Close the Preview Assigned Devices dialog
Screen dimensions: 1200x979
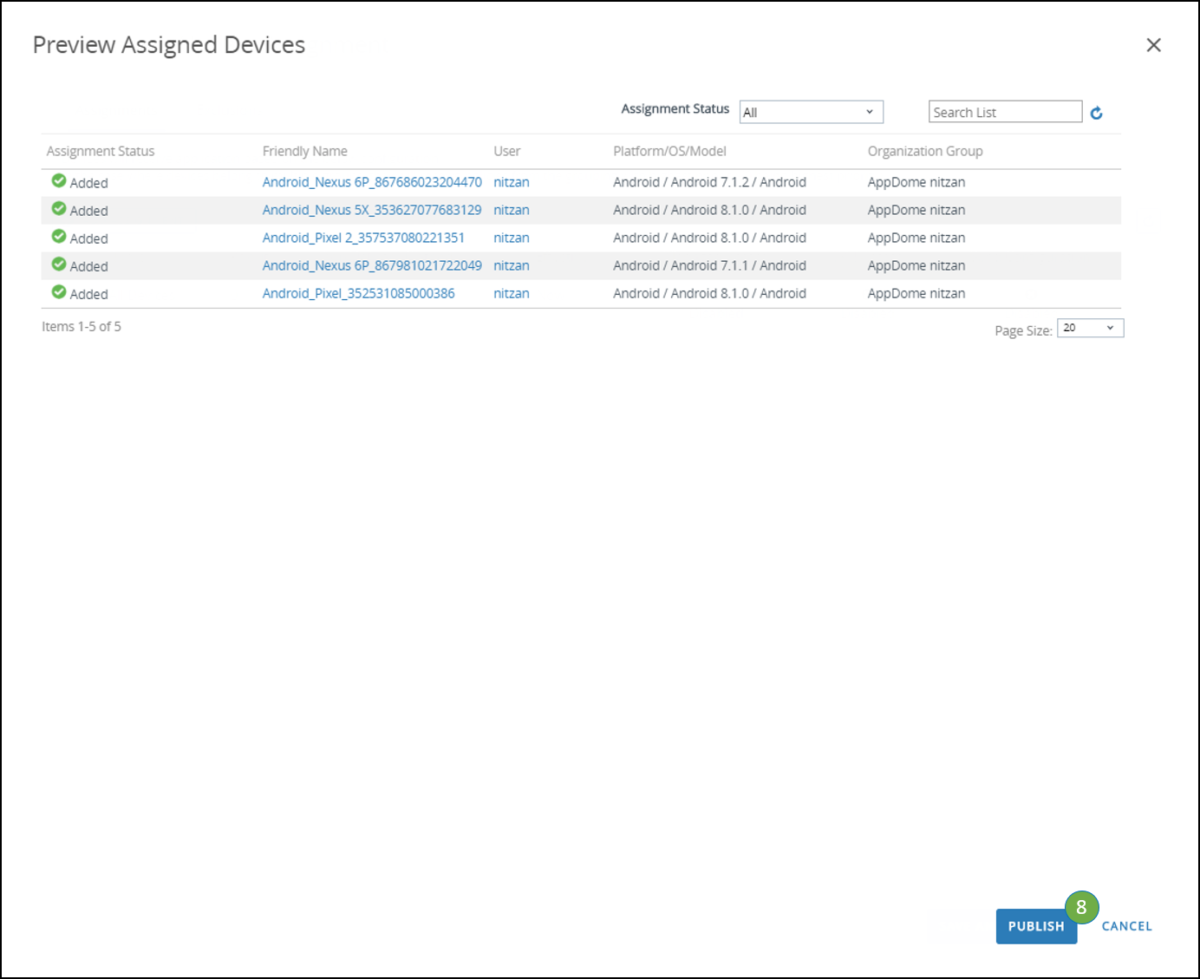coord(1153,44)
